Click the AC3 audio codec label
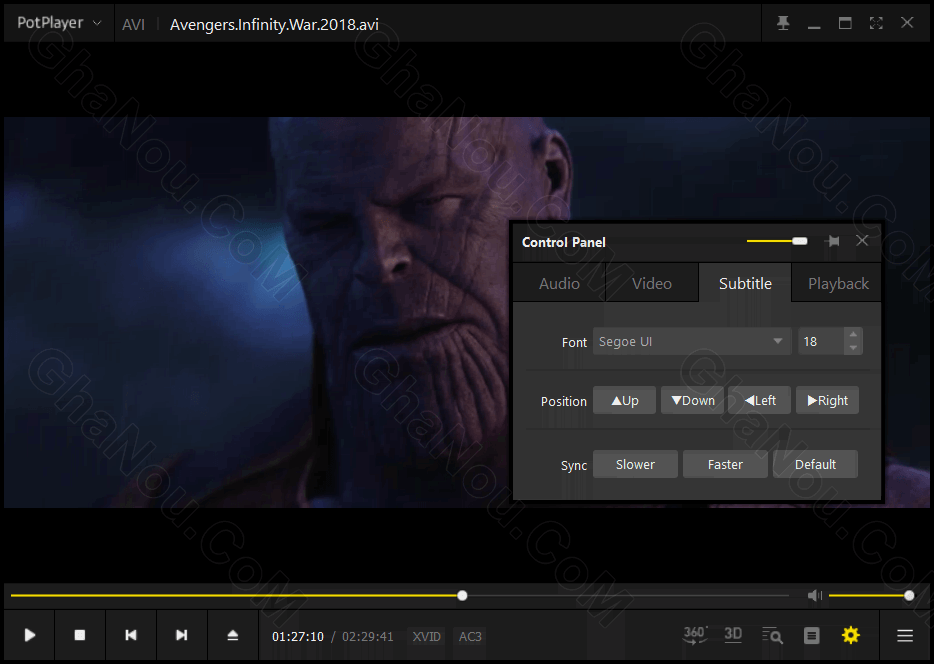Screen dimensions: 934x664 [470, 636]
